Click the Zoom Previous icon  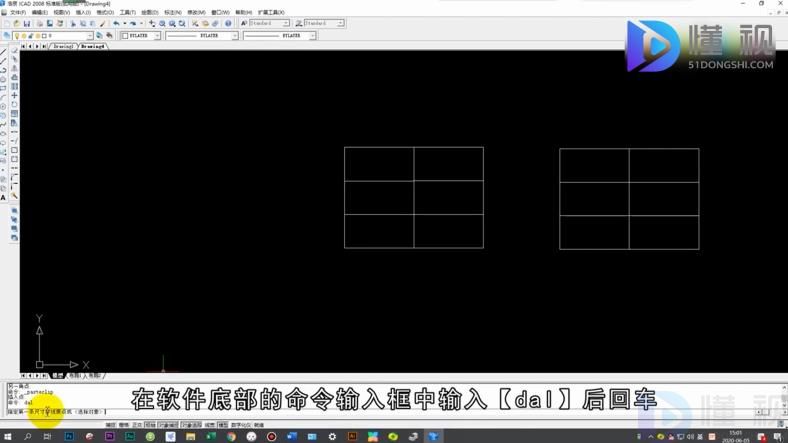tap(182, 23)
